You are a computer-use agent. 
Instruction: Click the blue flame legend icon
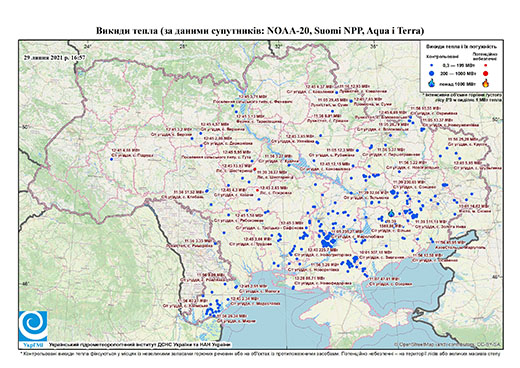coord(432,83)
